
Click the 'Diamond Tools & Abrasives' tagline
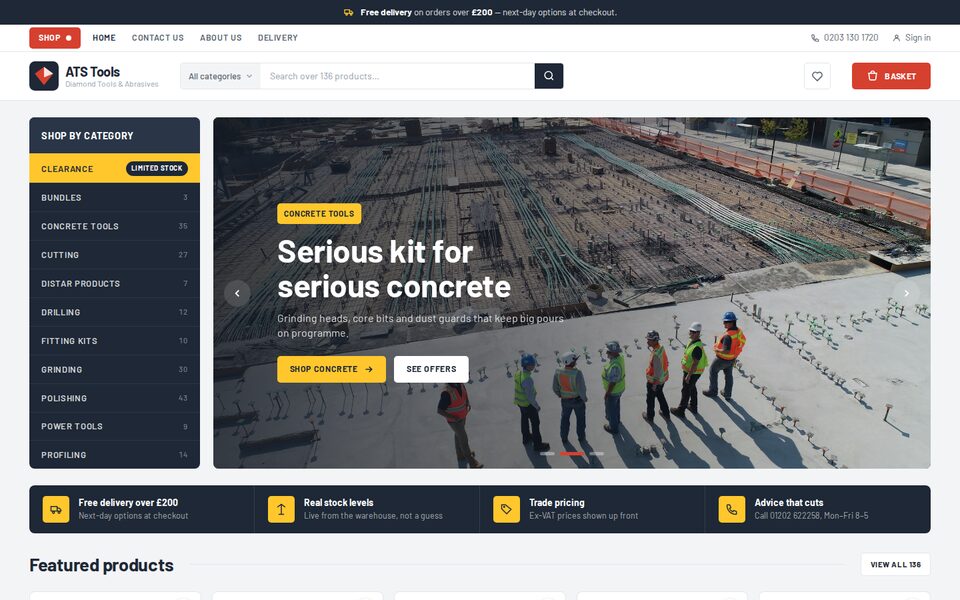point(112,84)
